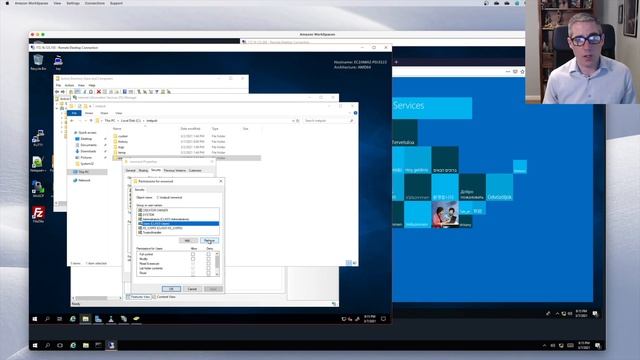
Task: Click OK in Permissions dialog
Action: click(x=171, y=289)
